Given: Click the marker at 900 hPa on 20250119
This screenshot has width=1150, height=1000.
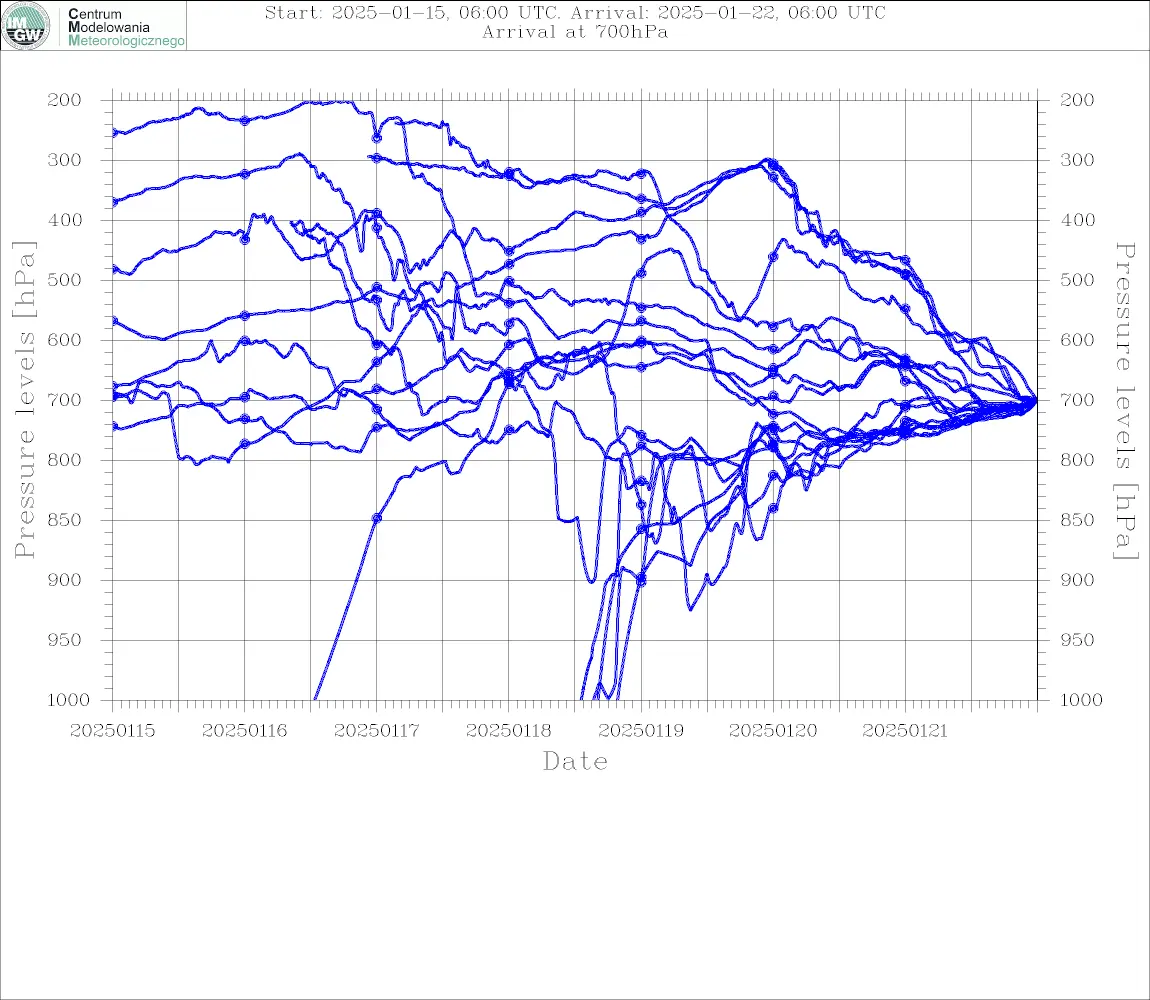Looking at the screenshot, I should pyautogui.click(x=642, y=580).
